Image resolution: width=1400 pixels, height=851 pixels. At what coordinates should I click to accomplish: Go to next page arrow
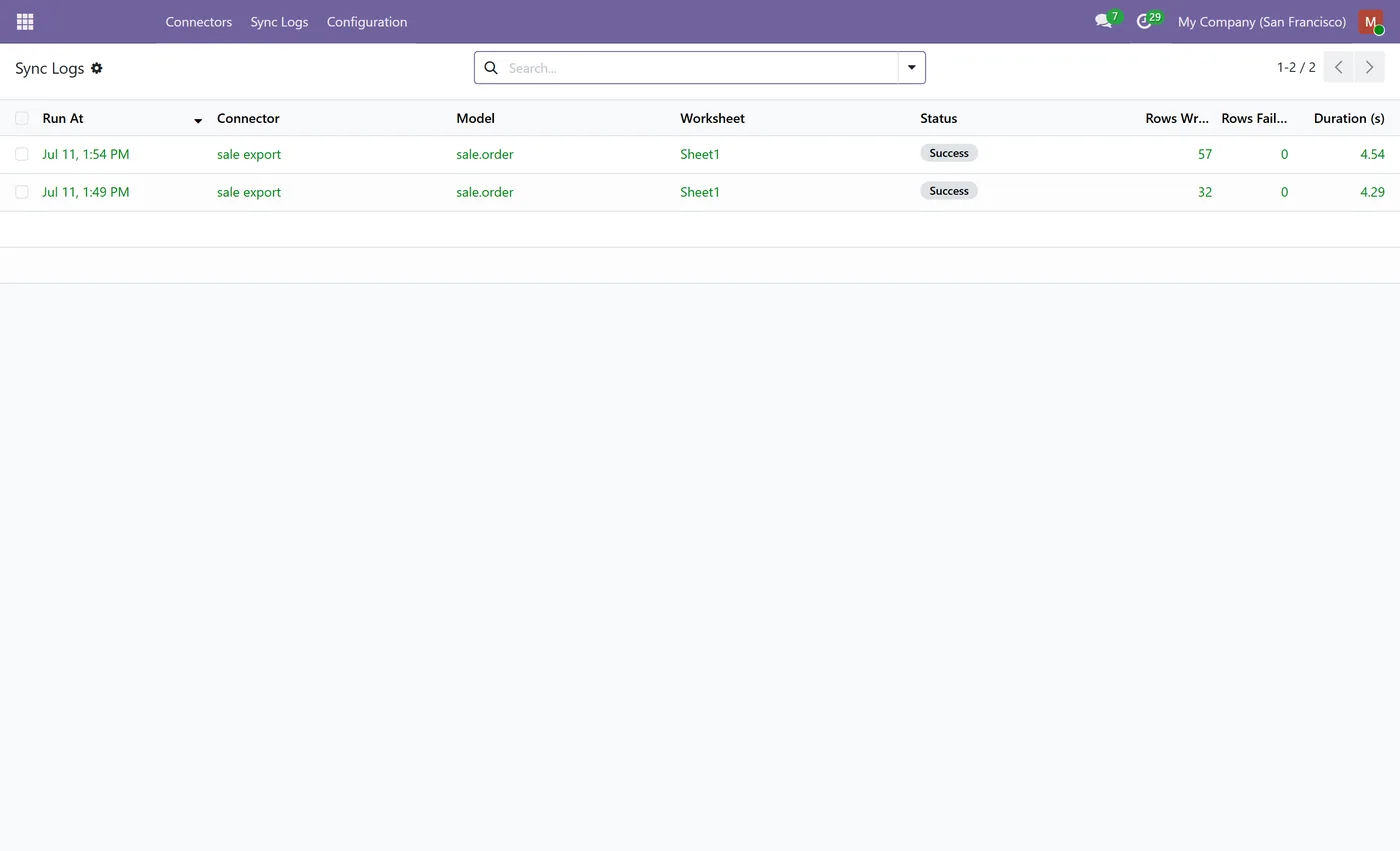[x=1370, y=67]
